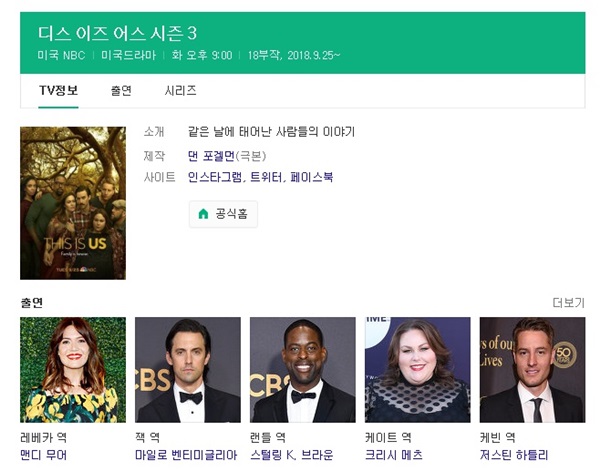This screenshot has width=600, height=471.
Task: Click the synopsis 같은 날에 태어난 사람들의 이야기
Action: pyautogui.click(x=271, y=132)
